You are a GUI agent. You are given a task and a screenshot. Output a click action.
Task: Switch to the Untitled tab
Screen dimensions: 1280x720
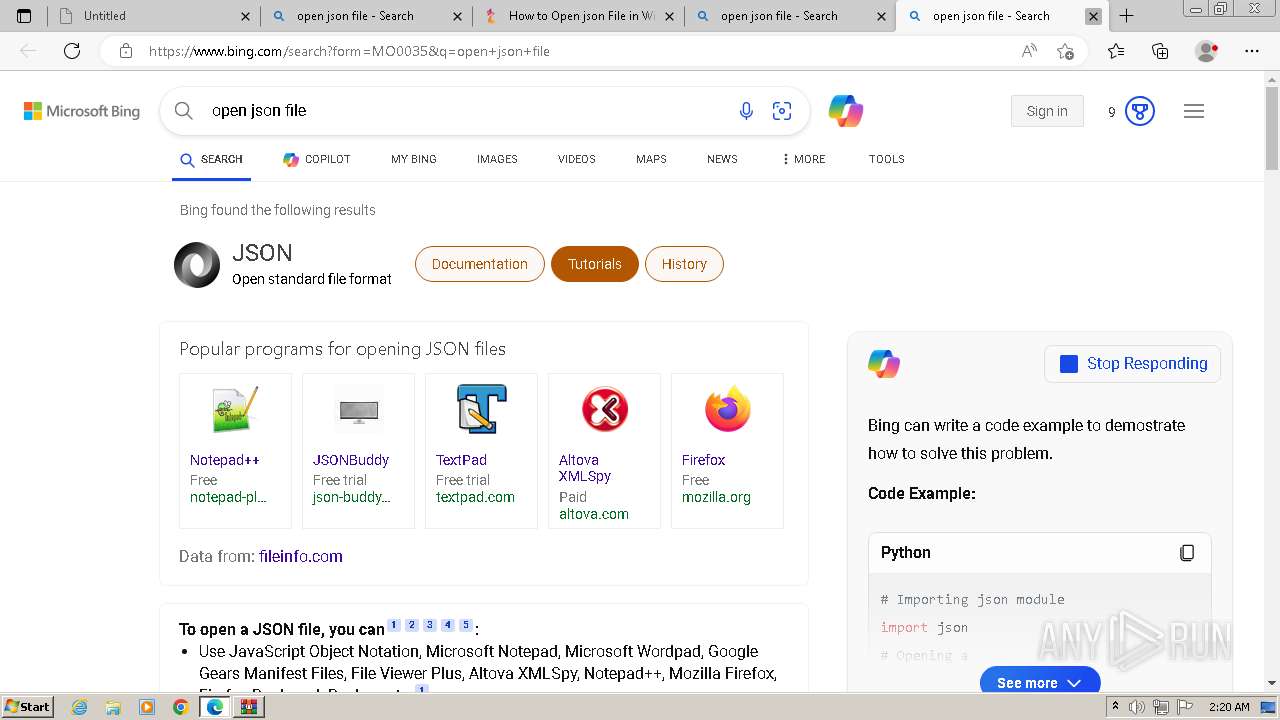pyautogui.click(x=155, y=16)
